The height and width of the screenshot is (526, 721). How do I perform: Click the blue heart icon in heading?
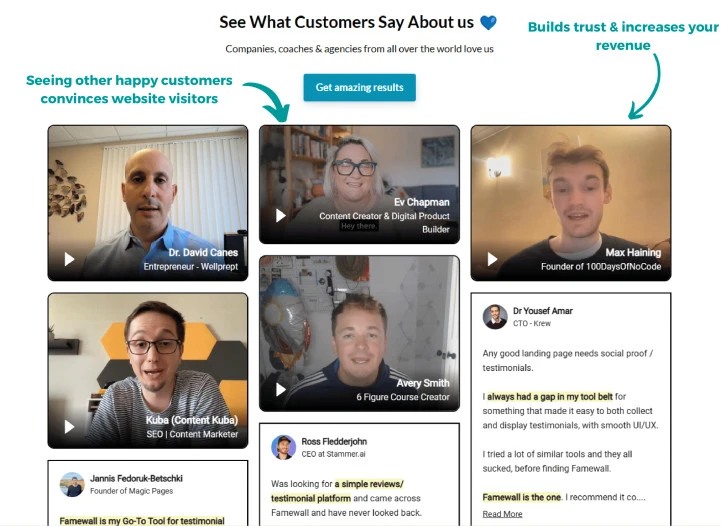(488, 23)
